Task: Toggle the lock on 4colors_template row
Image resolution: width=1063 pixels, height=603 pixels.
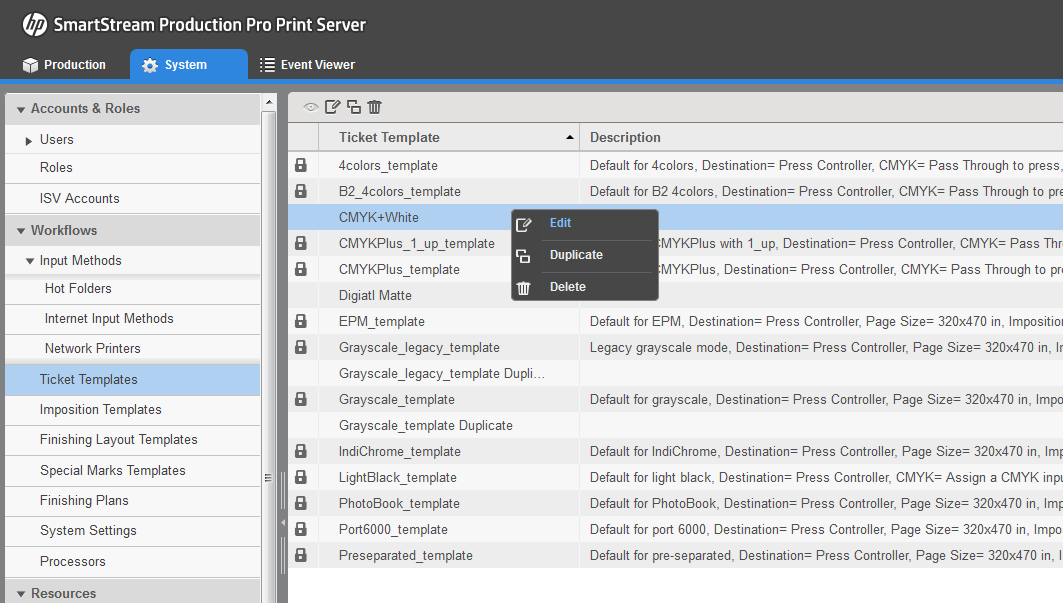Action: (x=301, y=165)
